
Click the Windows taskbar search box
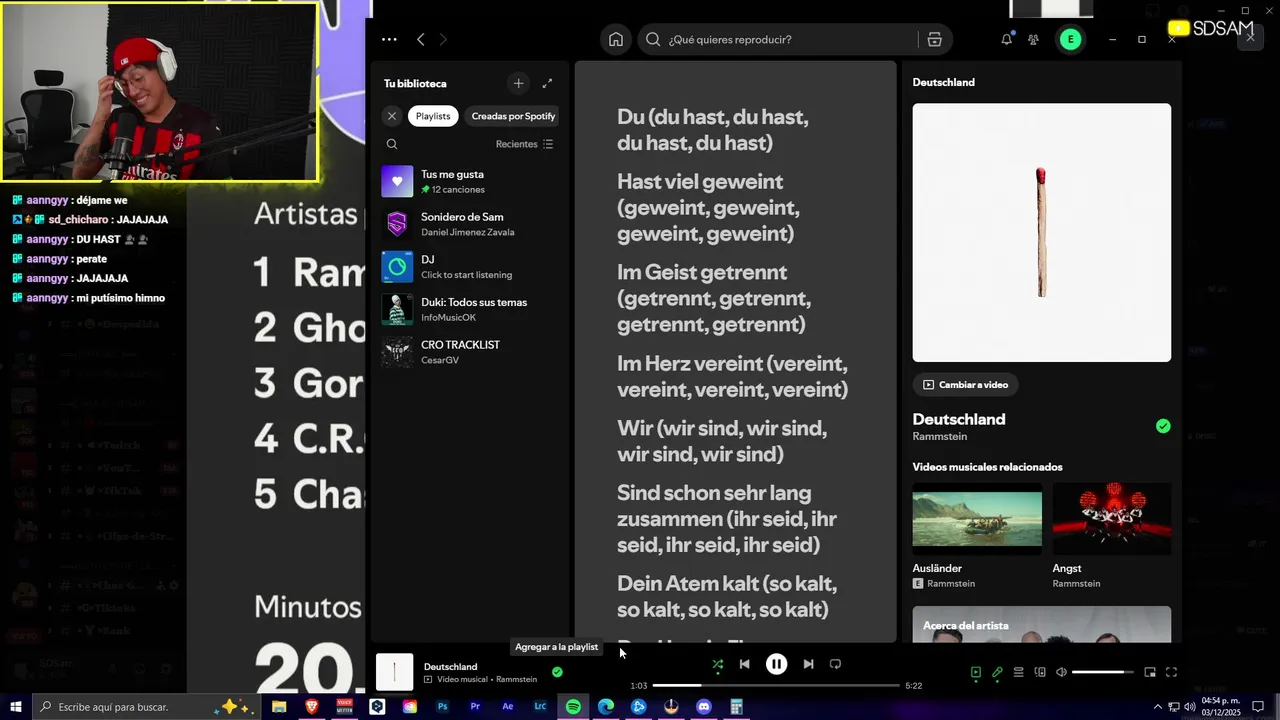[148, 707]
